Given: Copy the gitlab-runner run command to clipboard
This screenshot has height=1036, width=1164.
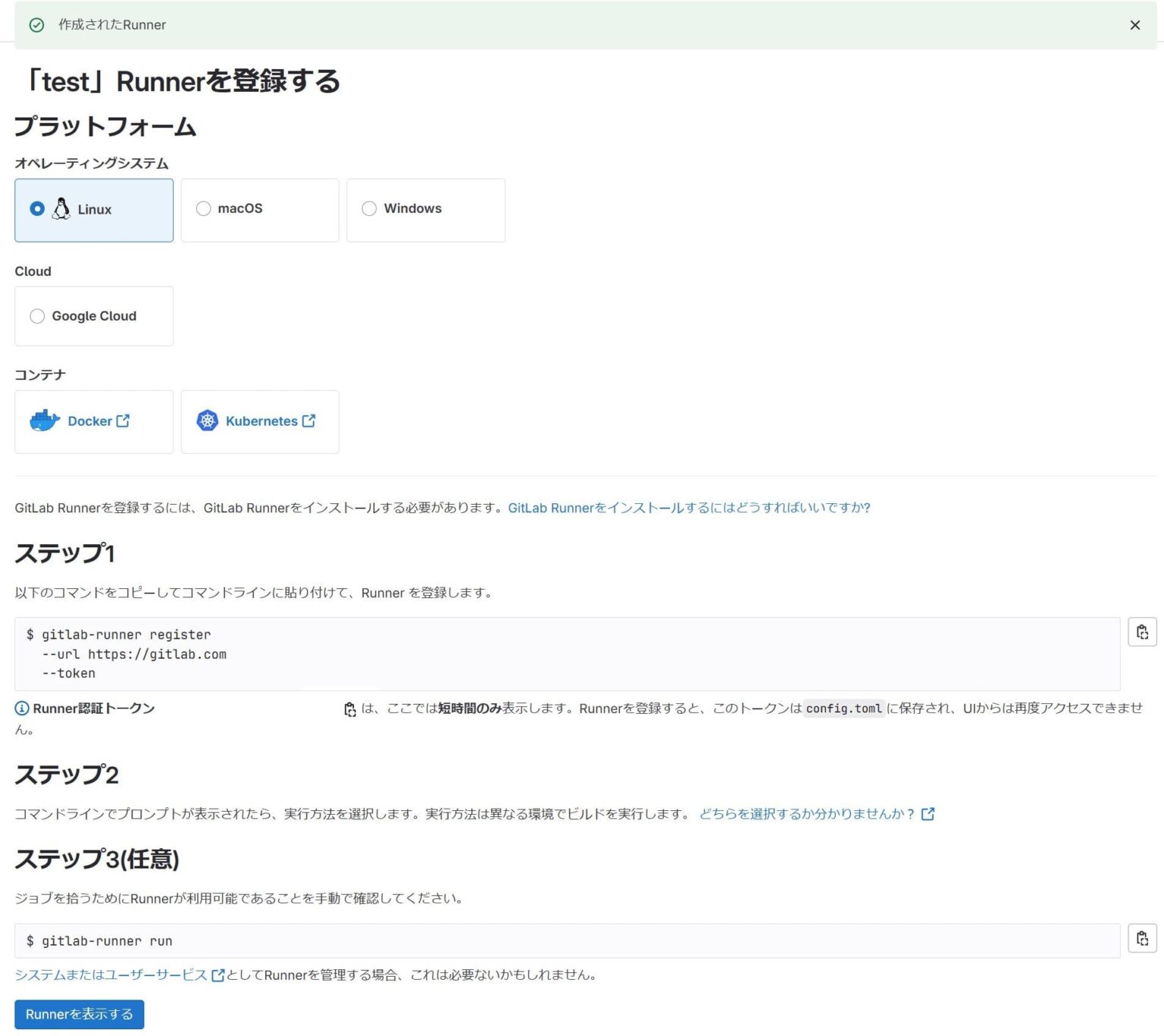Looking at the screenshot, I should click(1142, 938).
